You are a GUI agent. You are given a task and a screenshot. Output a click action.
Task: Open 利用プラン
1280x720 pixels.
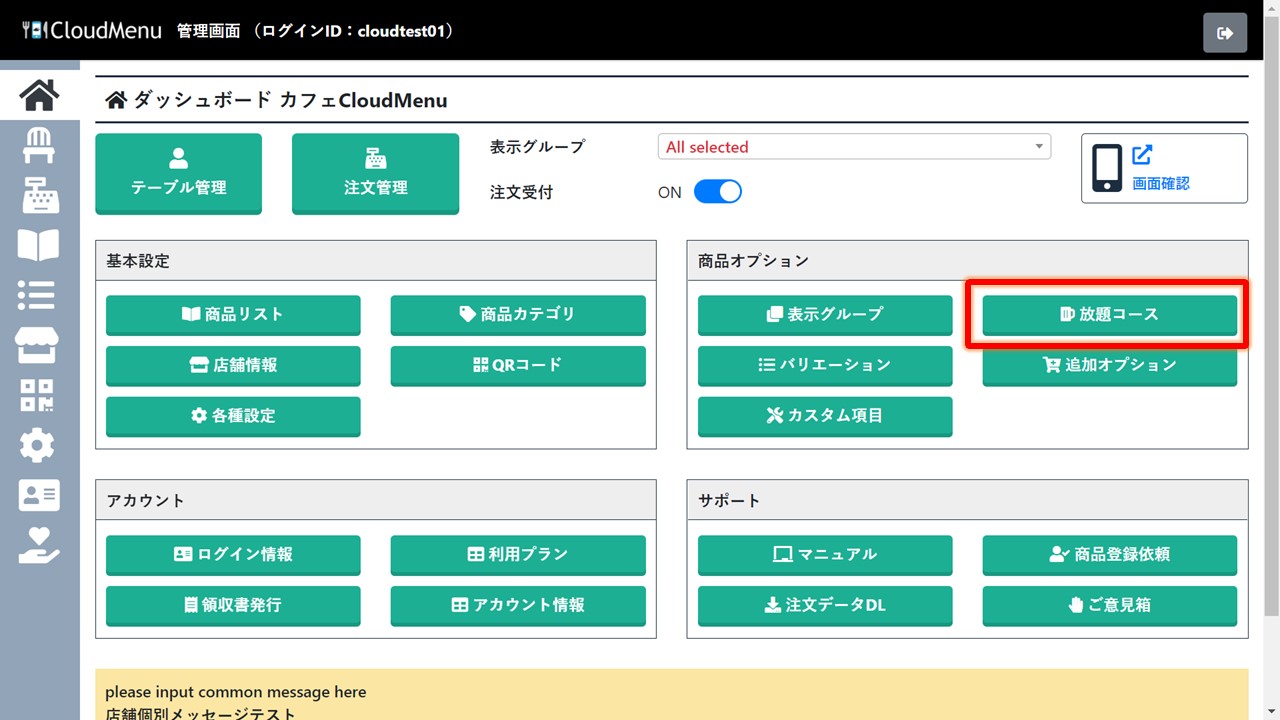pos(518,554)
